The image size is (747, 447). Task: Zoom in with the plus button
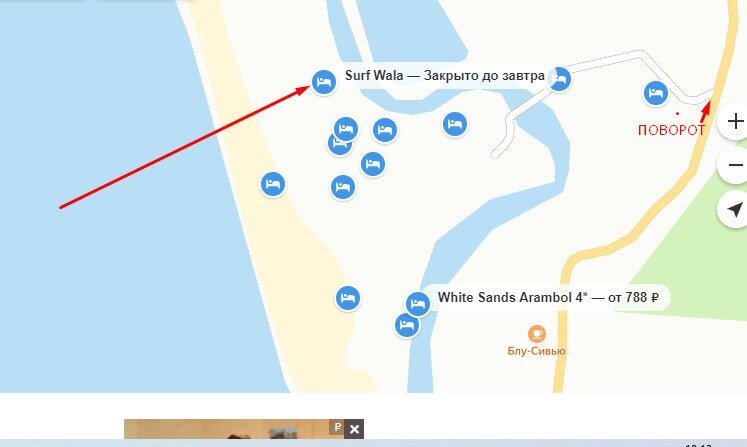pyautogui.click(x=735, y=121)
